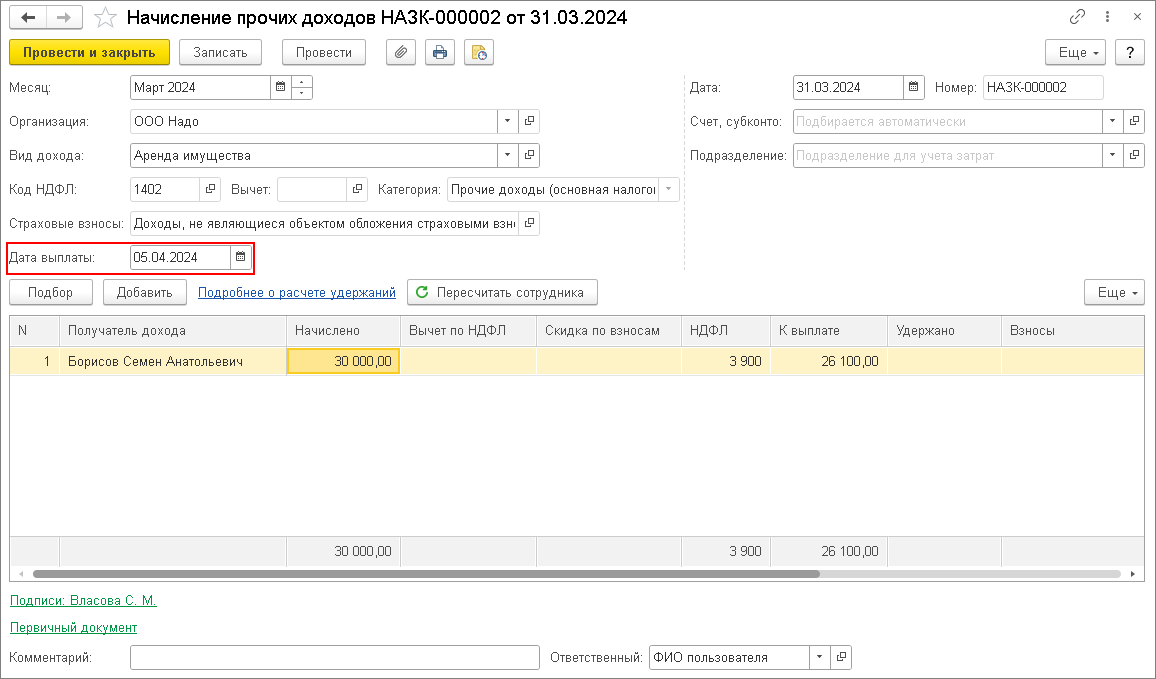Open the calendar for the Дата field
1156x679 pixels.
(913, 87)
